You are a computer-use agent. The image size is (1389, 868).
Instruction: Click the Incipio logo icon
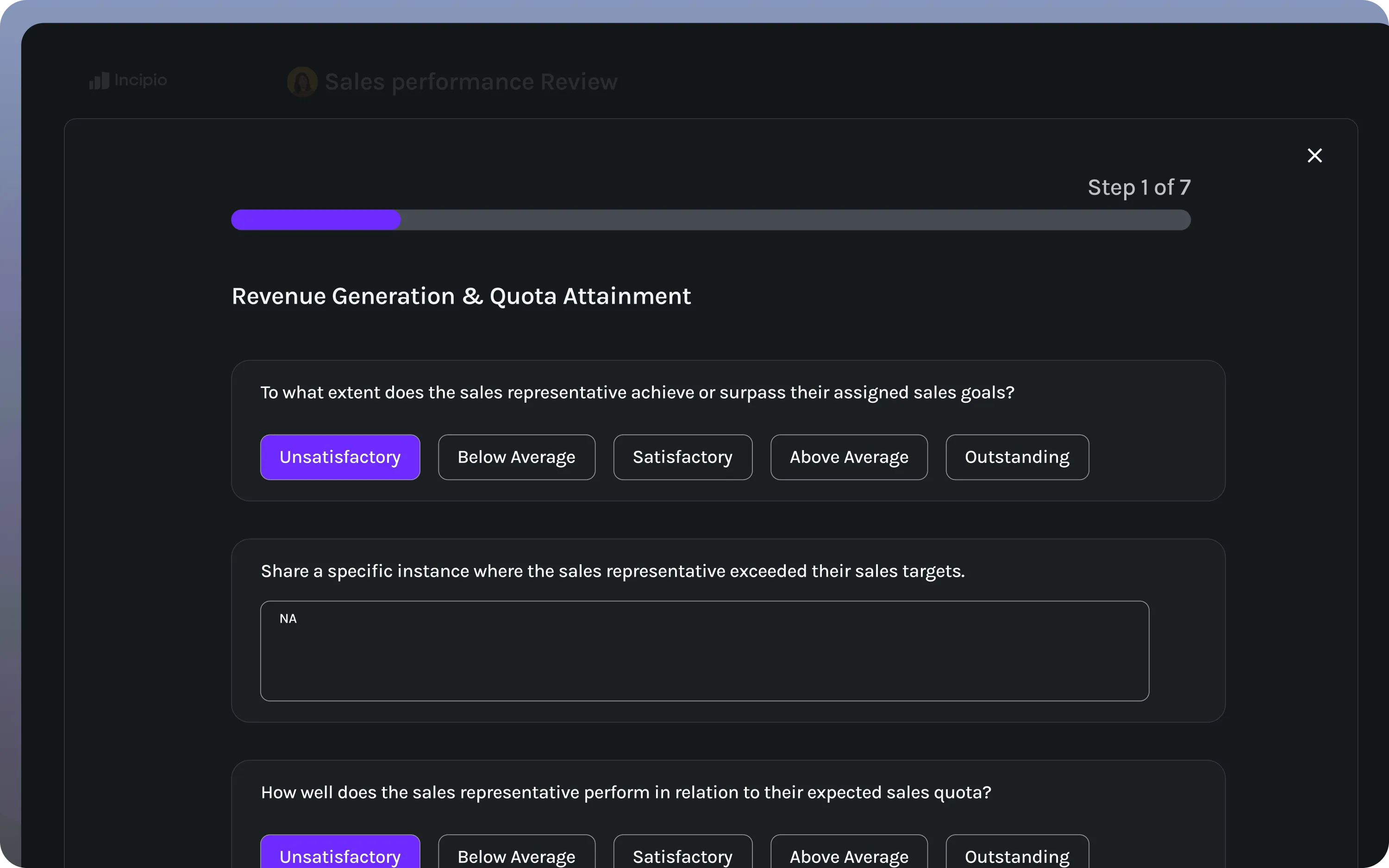pyautogui.click(x=99, y=81)
